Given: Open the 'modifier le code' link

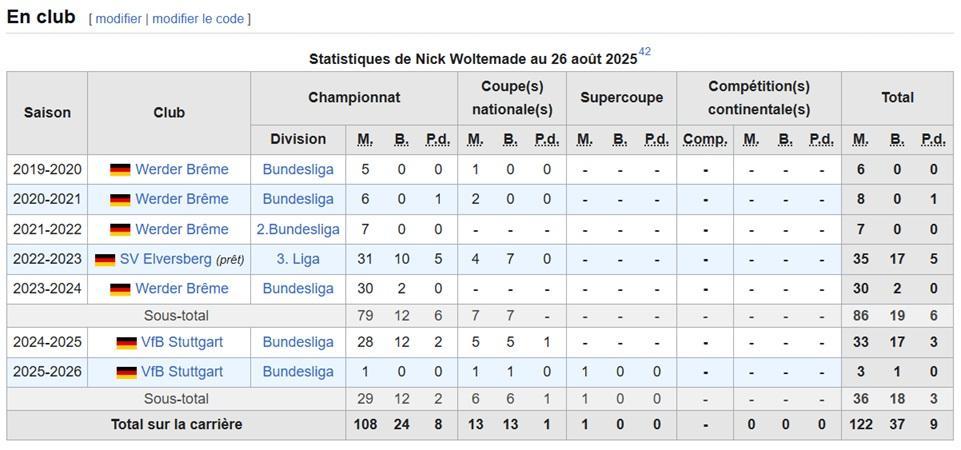Looking at the screenshot, I should coord(198,19).
